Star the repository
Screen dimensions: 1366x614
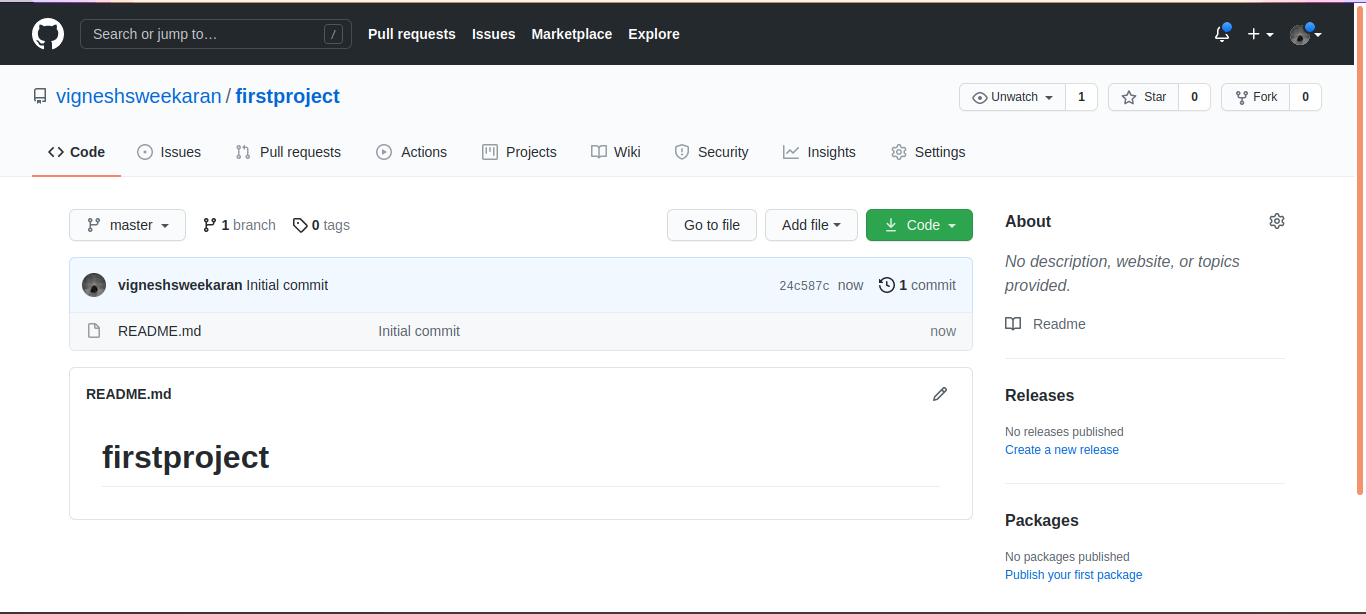click(1143, 97)
